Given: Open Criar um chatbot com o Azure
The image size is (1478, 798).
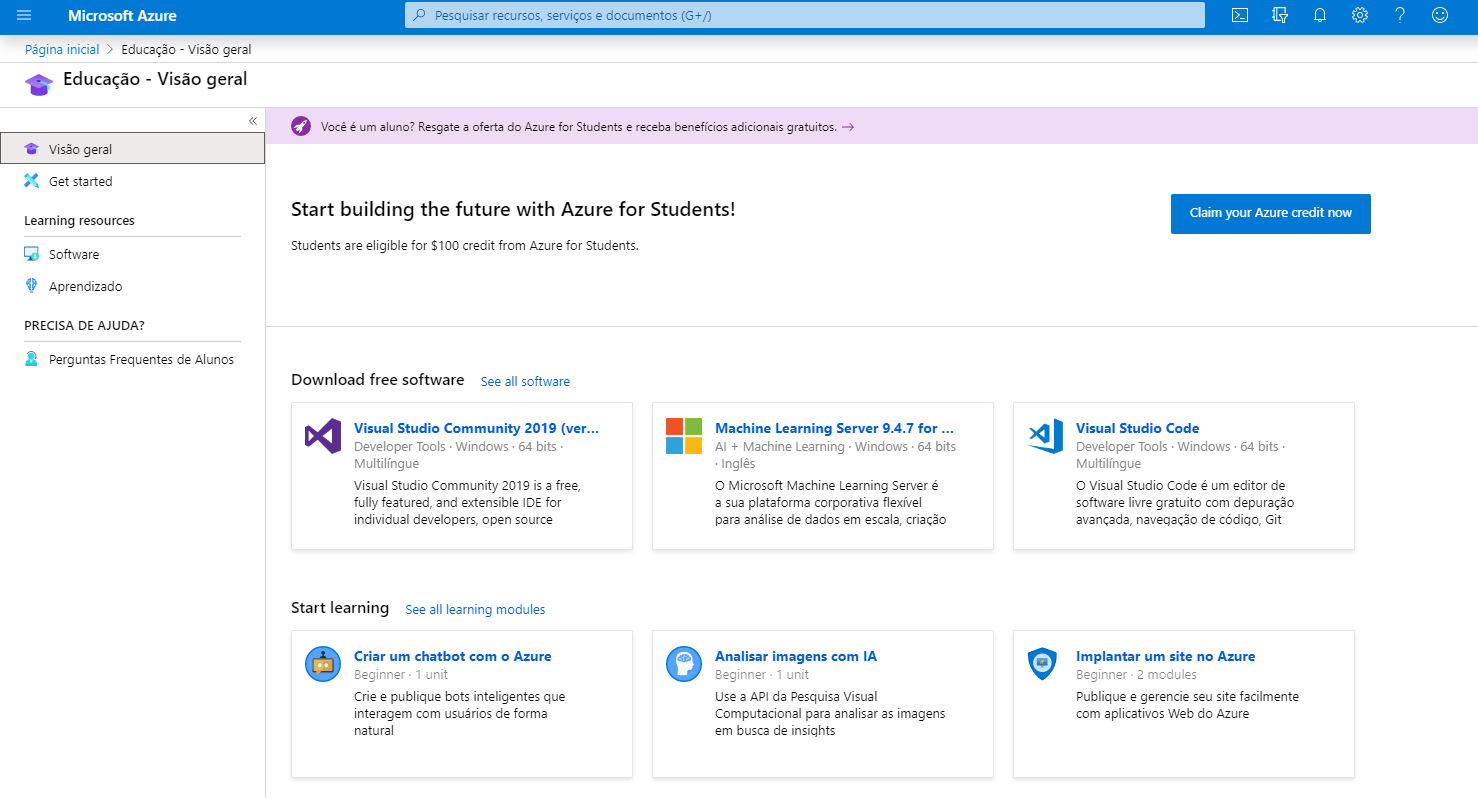Looking at the screenshot, I should tap(453, 656).
